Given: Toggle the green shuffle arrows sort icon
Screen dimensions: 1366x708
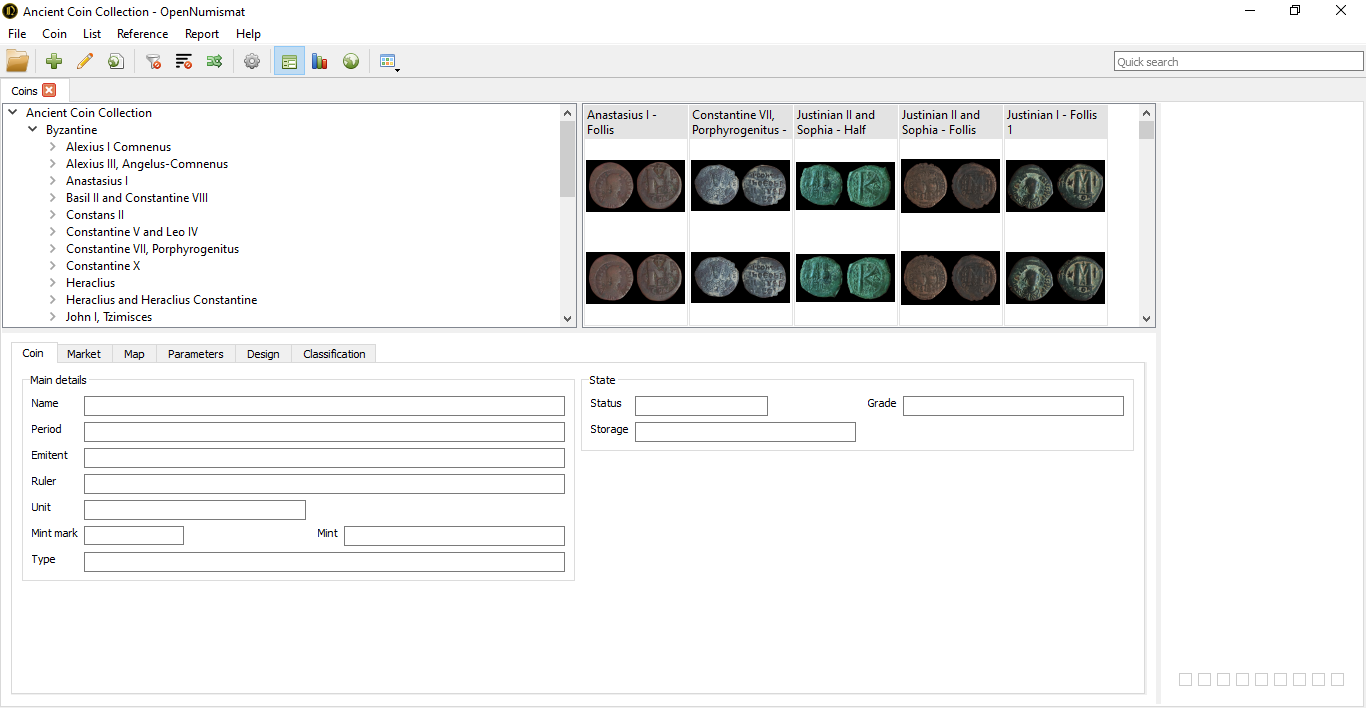Looking at the screenshot, I should [214, 61].
